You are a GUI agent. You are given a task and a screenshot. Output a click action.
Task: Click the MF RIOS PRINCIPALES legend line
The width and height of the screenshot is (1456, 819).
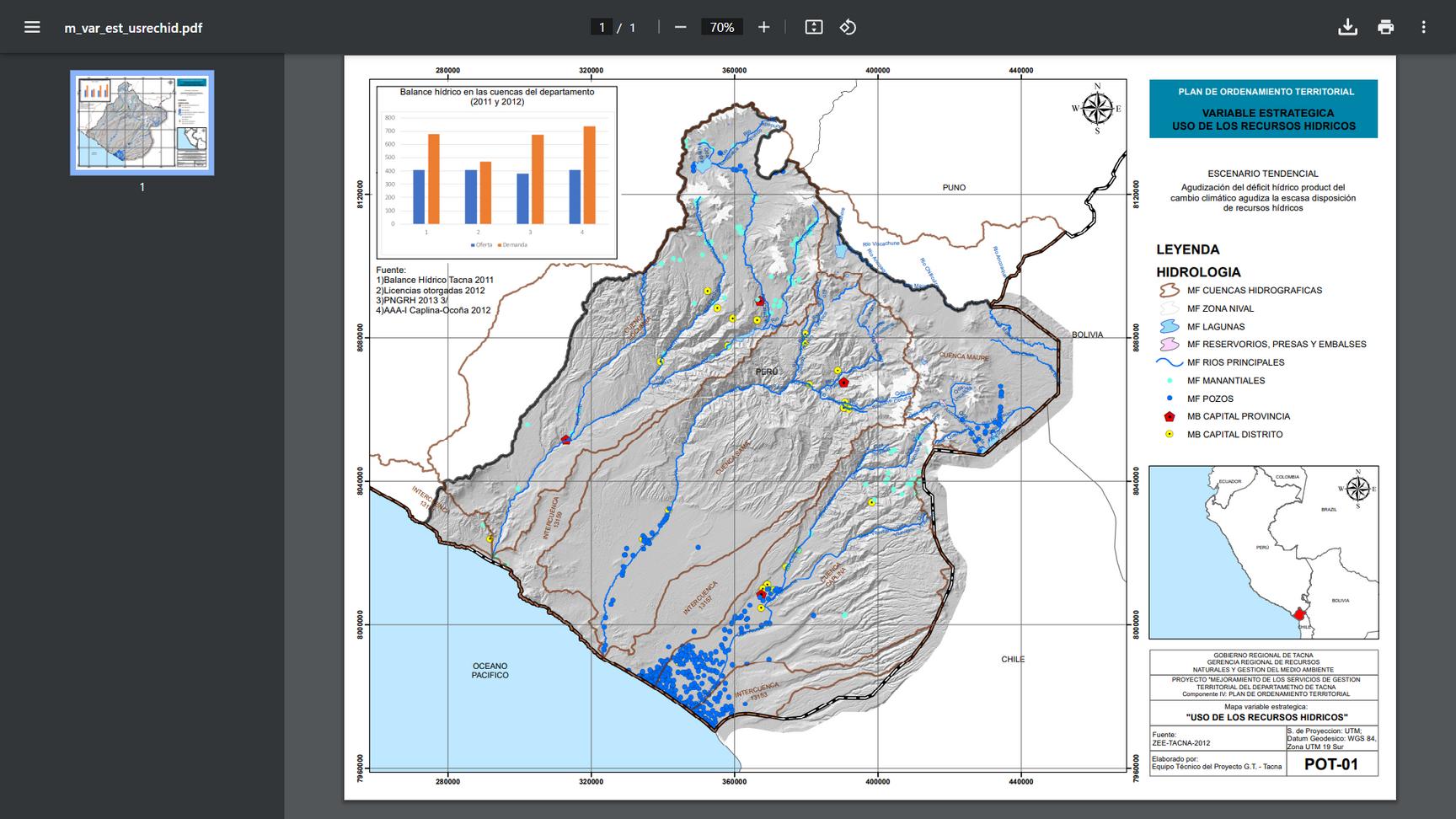pos(1170,362)
